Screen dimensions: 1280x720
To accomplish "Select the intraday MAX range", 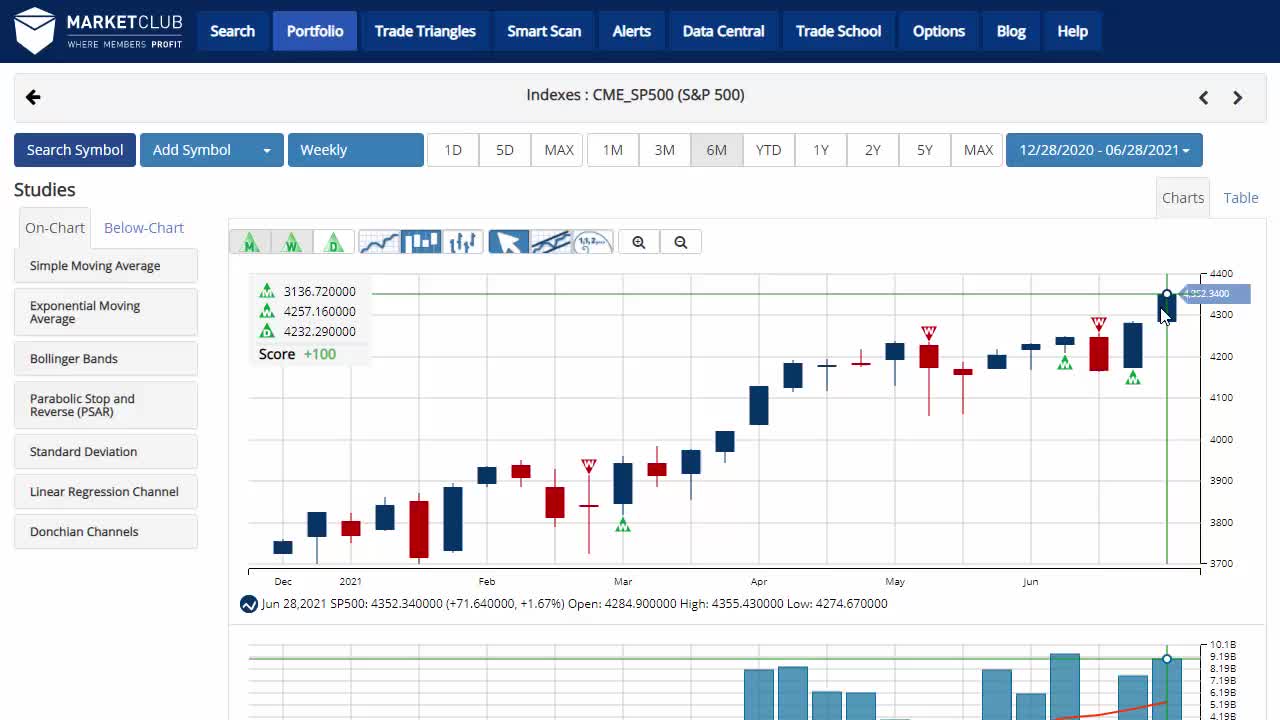I will (x=559, y=150).
